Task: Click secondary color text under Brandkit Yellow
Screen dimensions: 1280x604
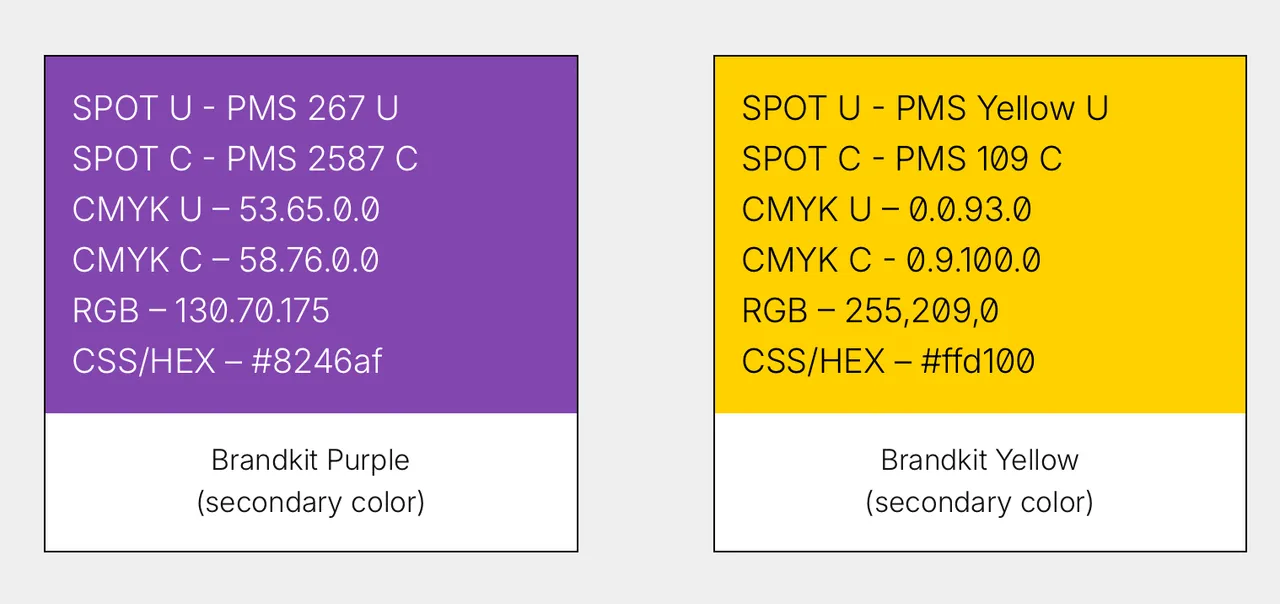Action: (x=980, y=502)
